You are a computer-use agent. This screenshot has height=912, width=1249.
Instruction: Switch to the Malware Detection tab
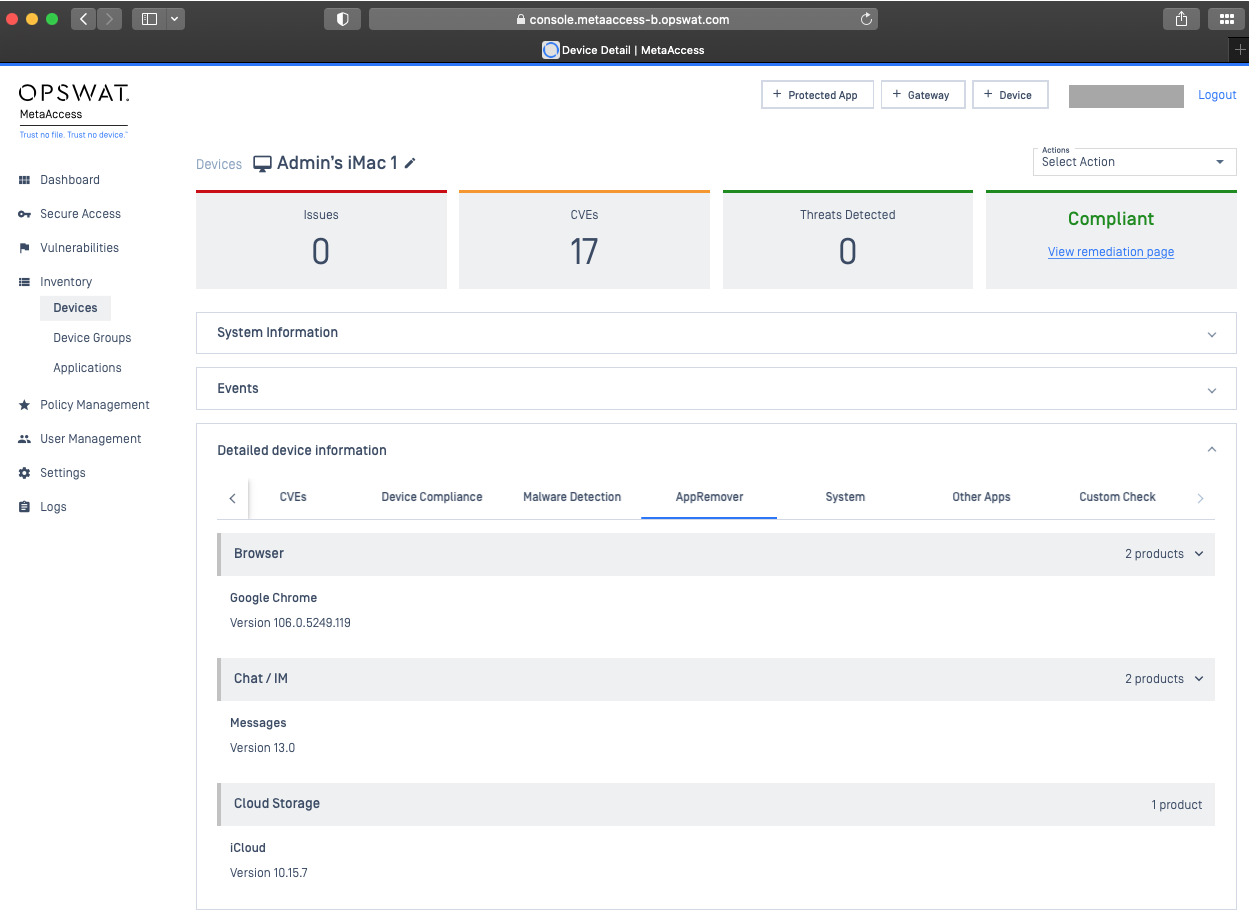coord(572,497)
